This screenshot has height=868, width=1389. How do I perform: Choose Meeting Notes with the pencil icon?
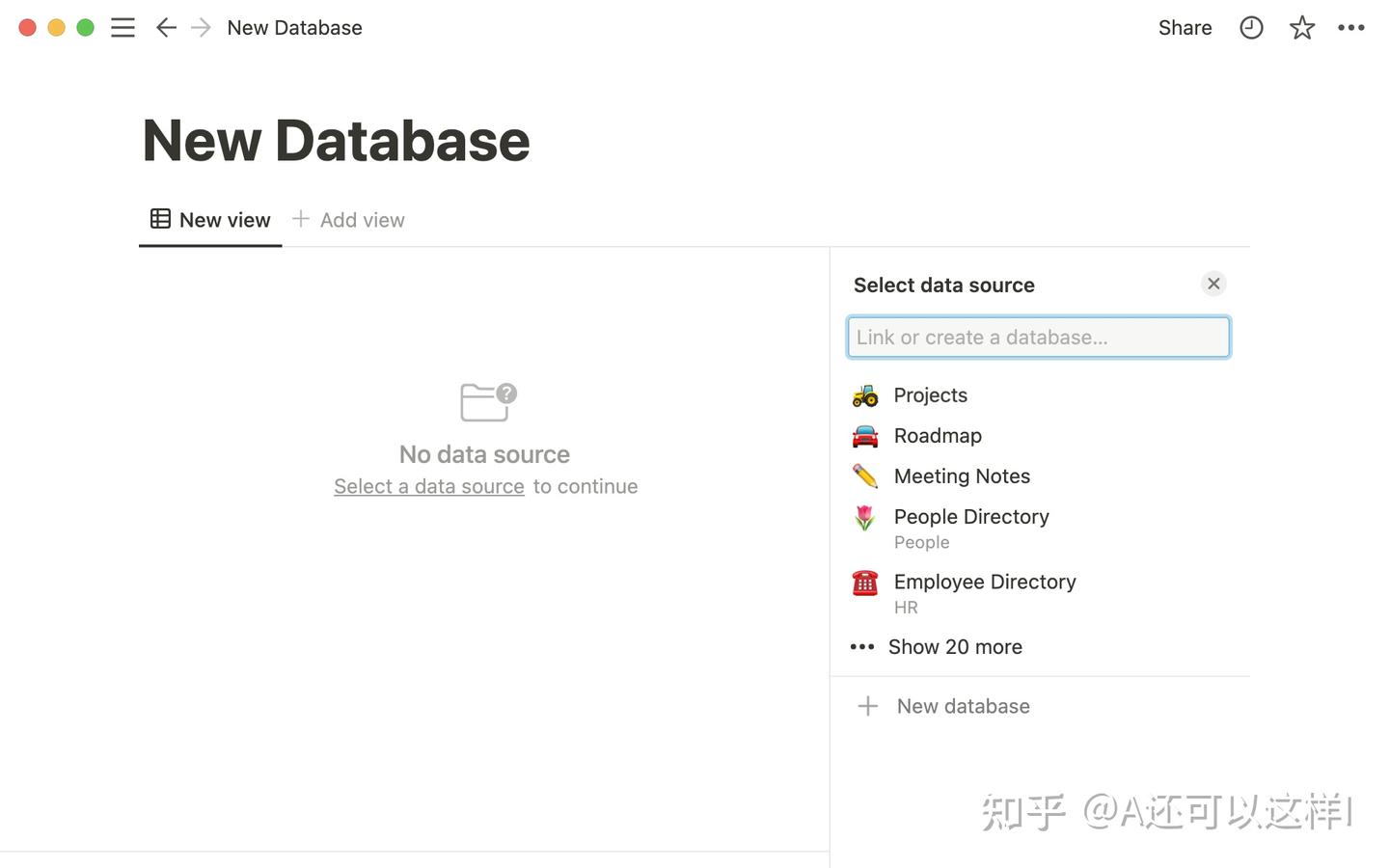click(x=961, y=475)
